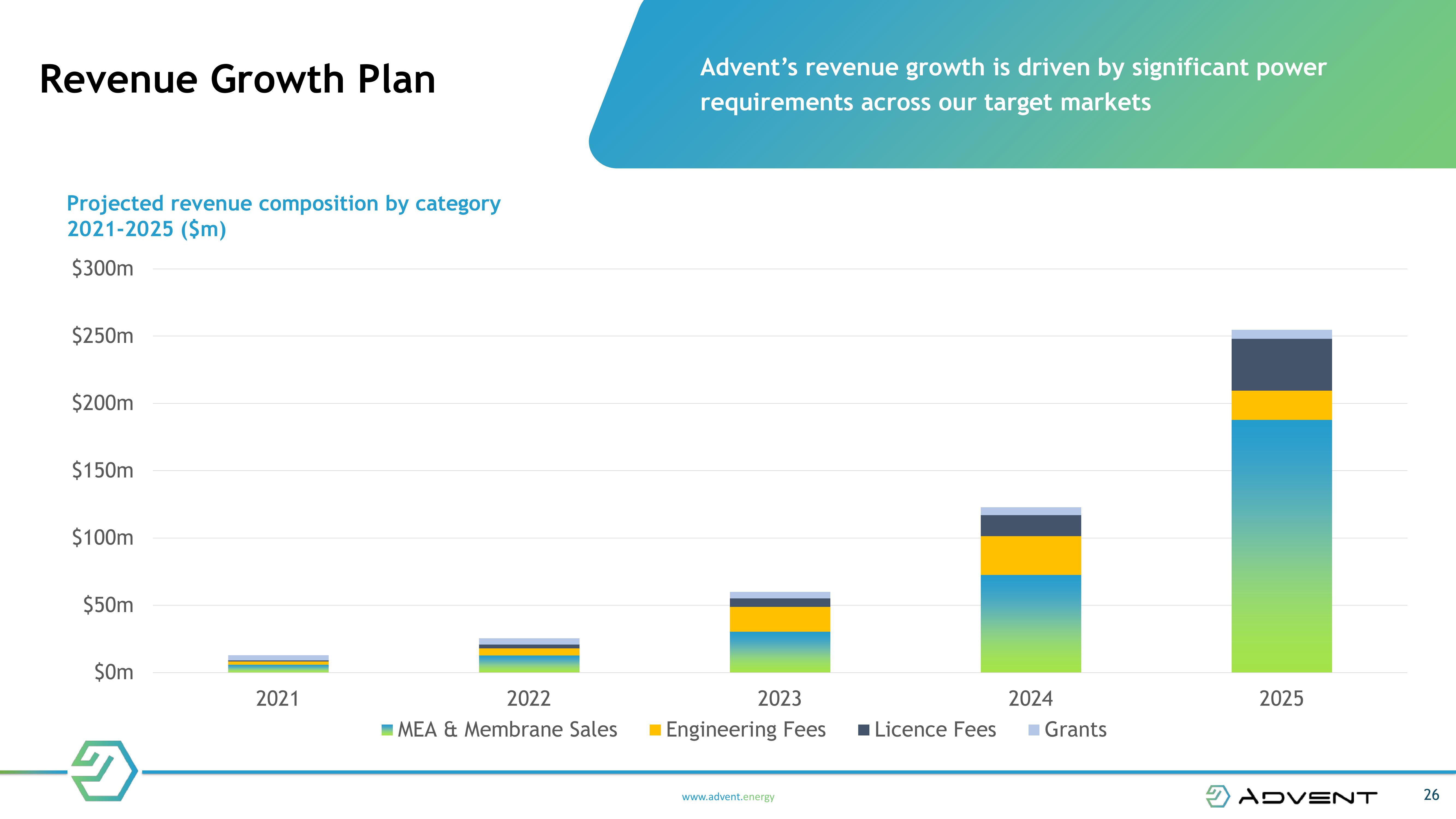Viewport: 1456px width, 819px height.
Task: Click the '2021-2025 ($m)' subtitle line
Action: pyautogui.click(x=146, y=230)
